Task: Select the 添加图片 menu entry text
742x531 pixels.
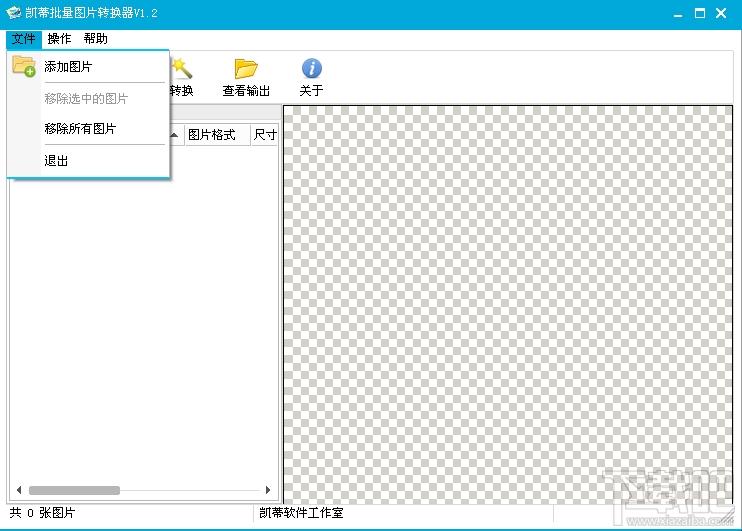Action: coord(68,67)
